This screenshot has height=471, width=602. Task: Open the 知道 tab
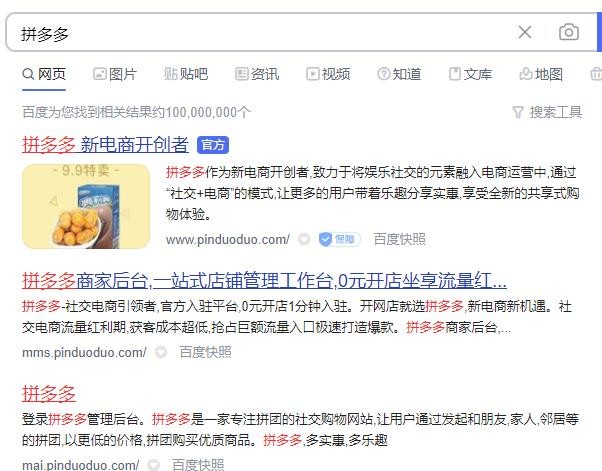click(x=399, y=74)
